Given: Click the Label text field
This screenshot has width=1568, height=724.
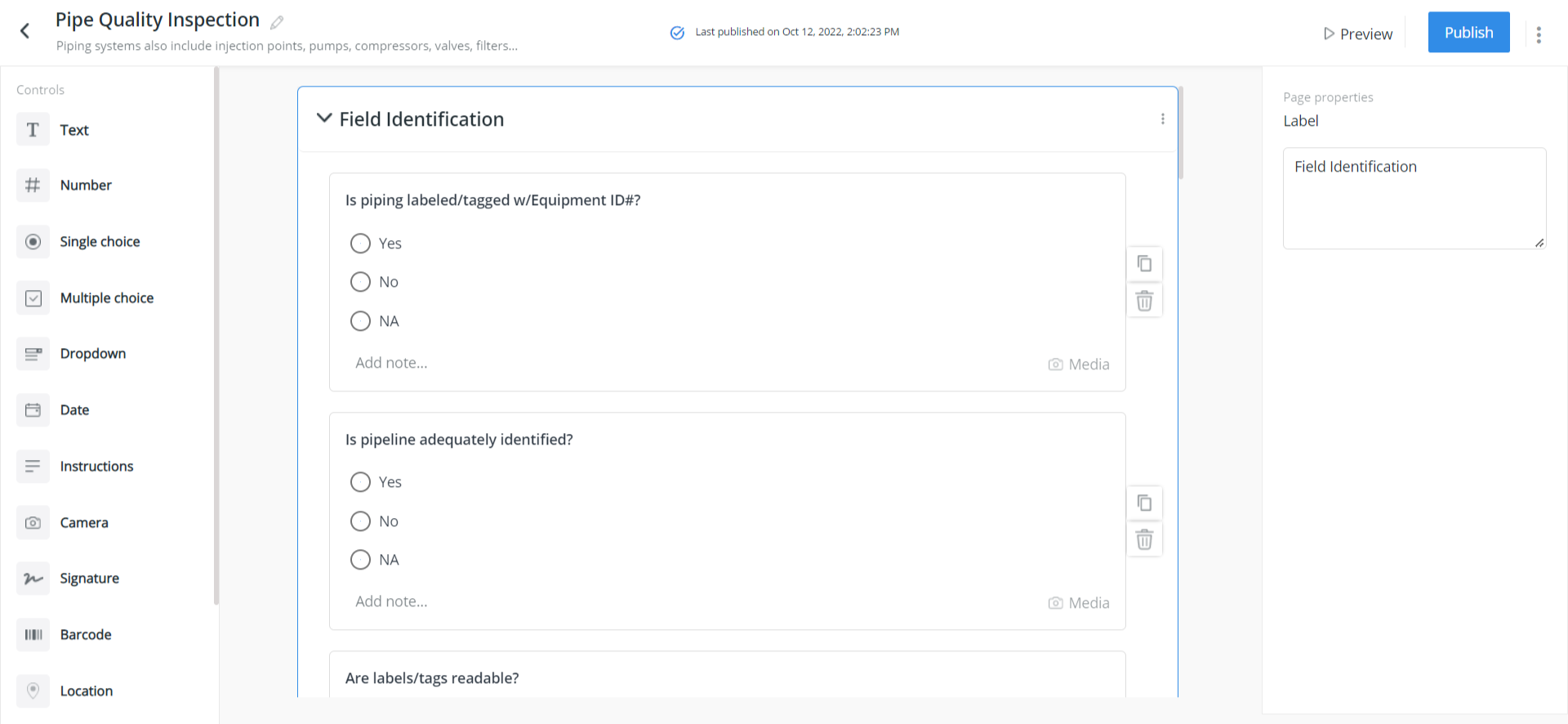Looking at the screenshot, I should click(x=1414, y=198).
